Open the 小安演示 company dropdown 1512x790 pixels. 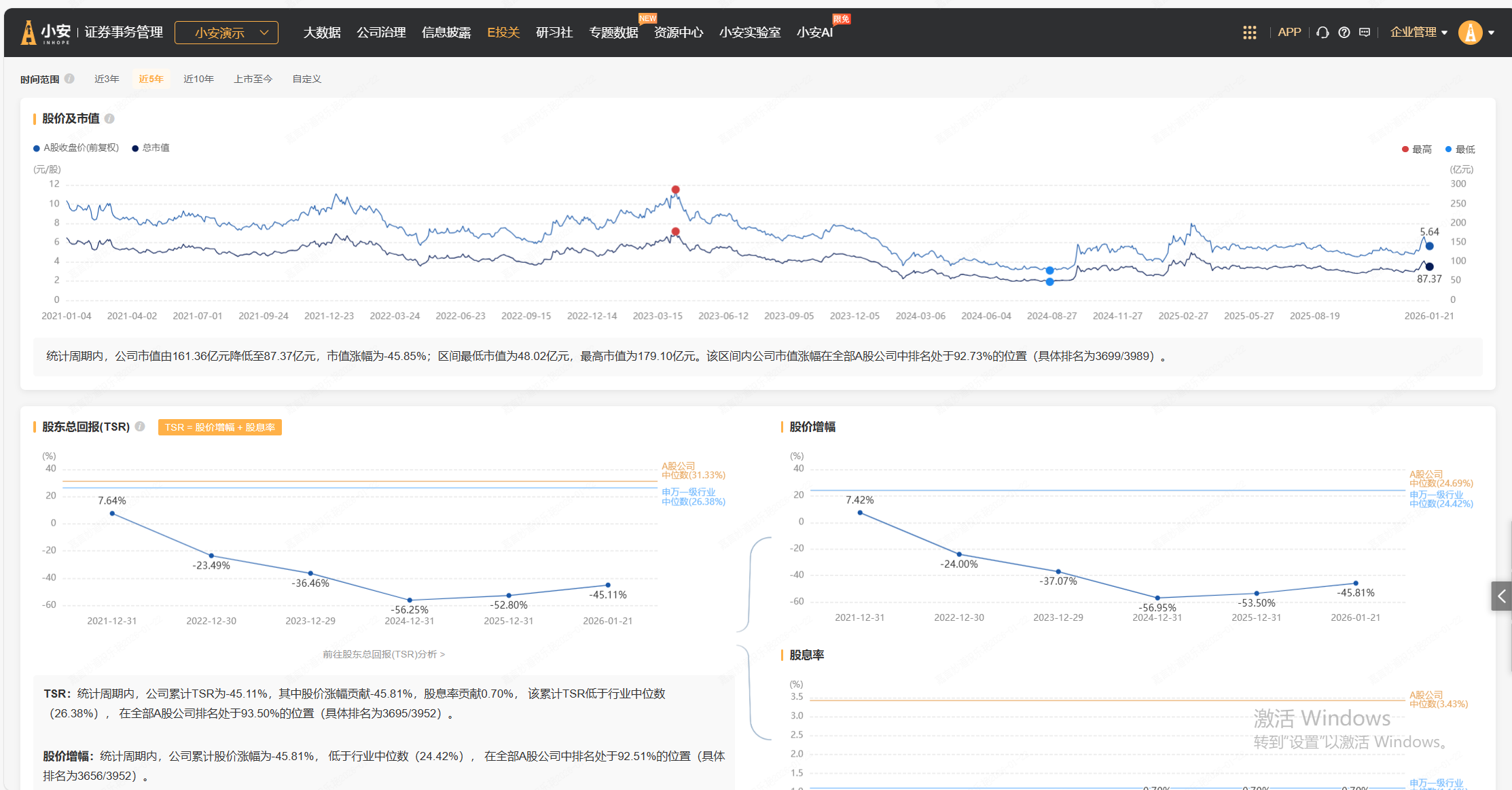click(226, 33)
